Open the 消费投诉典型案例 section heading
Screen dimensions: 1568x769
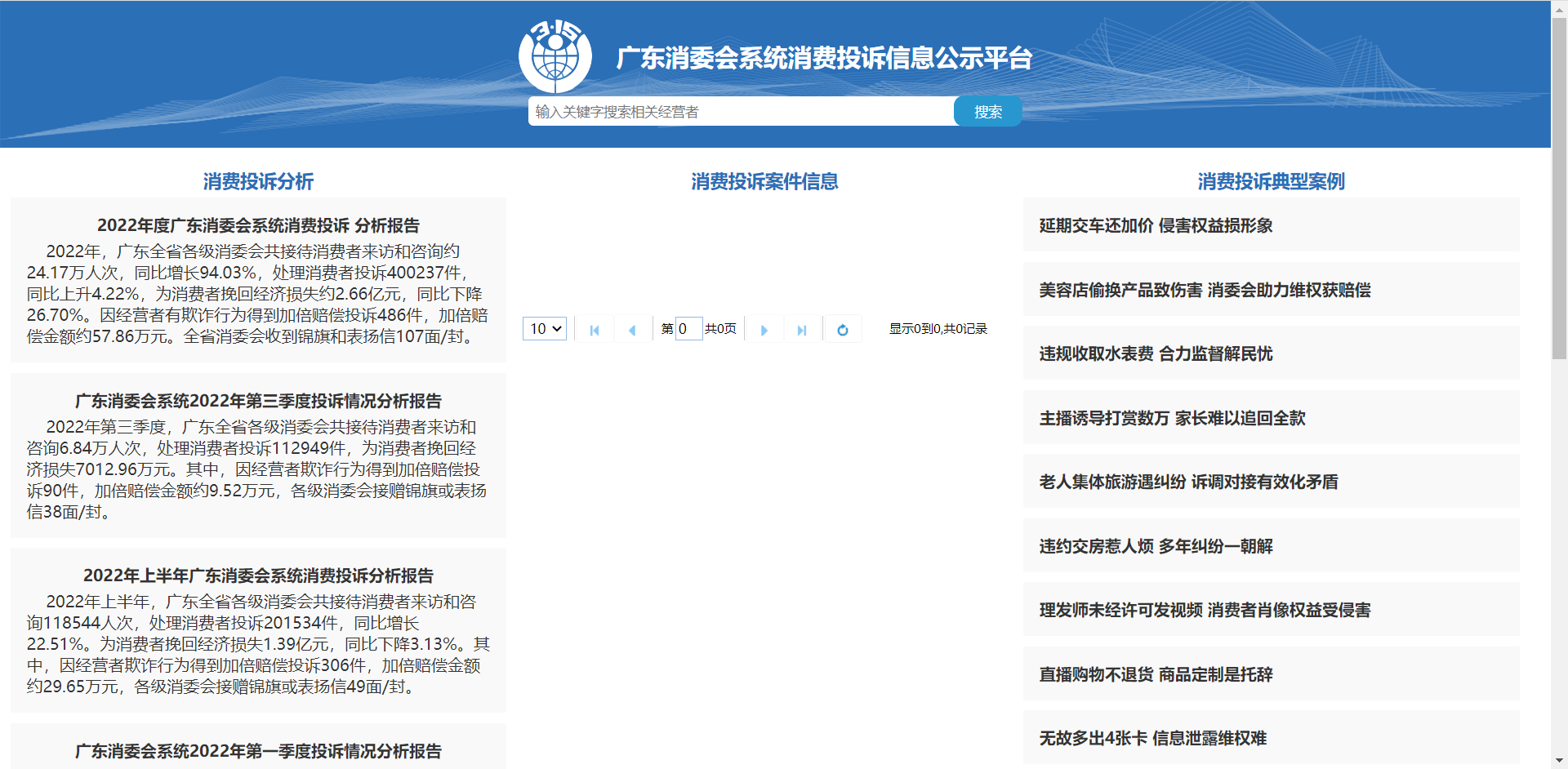point(1271,181)
